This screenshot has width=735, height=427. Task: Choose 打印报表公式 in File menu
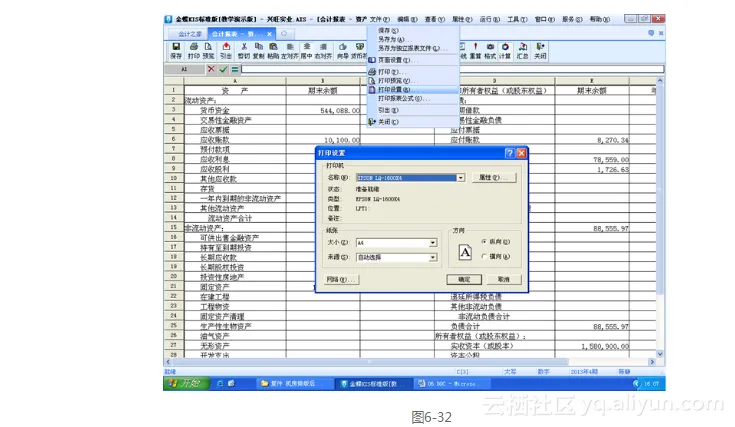coord(412,98)
